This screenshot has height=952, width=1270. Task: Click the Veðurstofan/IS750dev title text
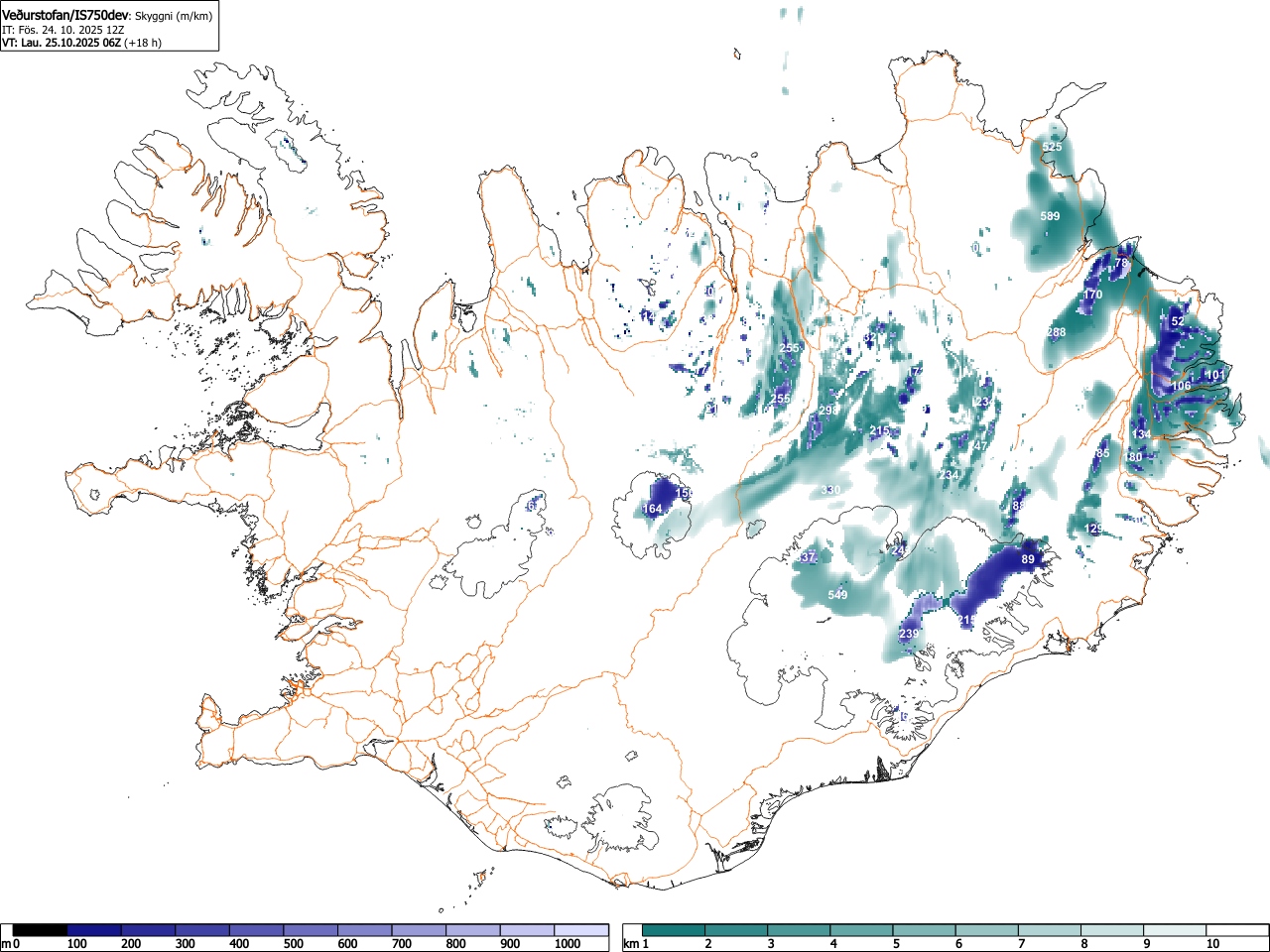click(66, 14)
